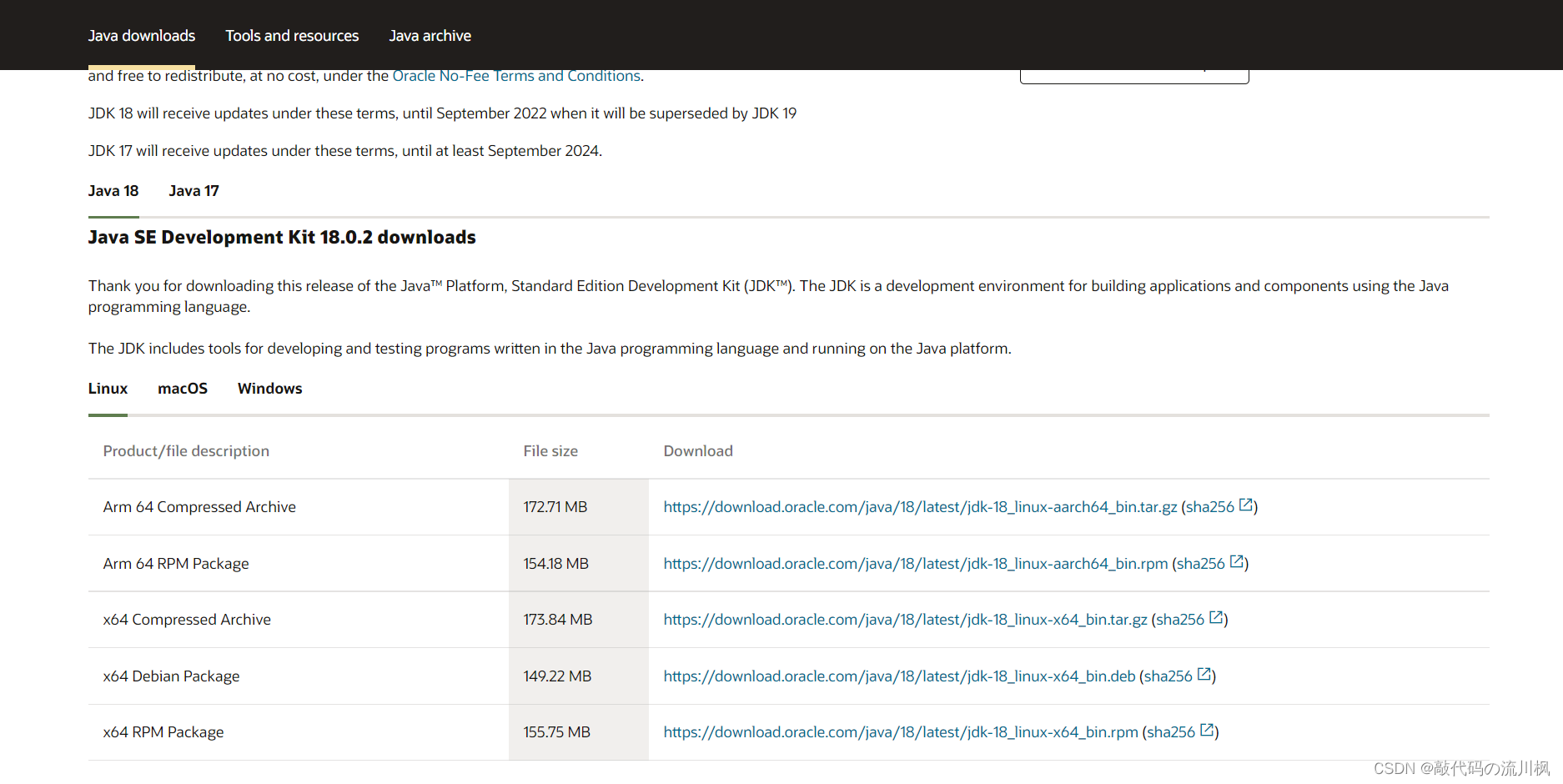The height and width of the screenshot is (784, 1563).
Task: Select the Windows platform tab
Action: (269, 389)
